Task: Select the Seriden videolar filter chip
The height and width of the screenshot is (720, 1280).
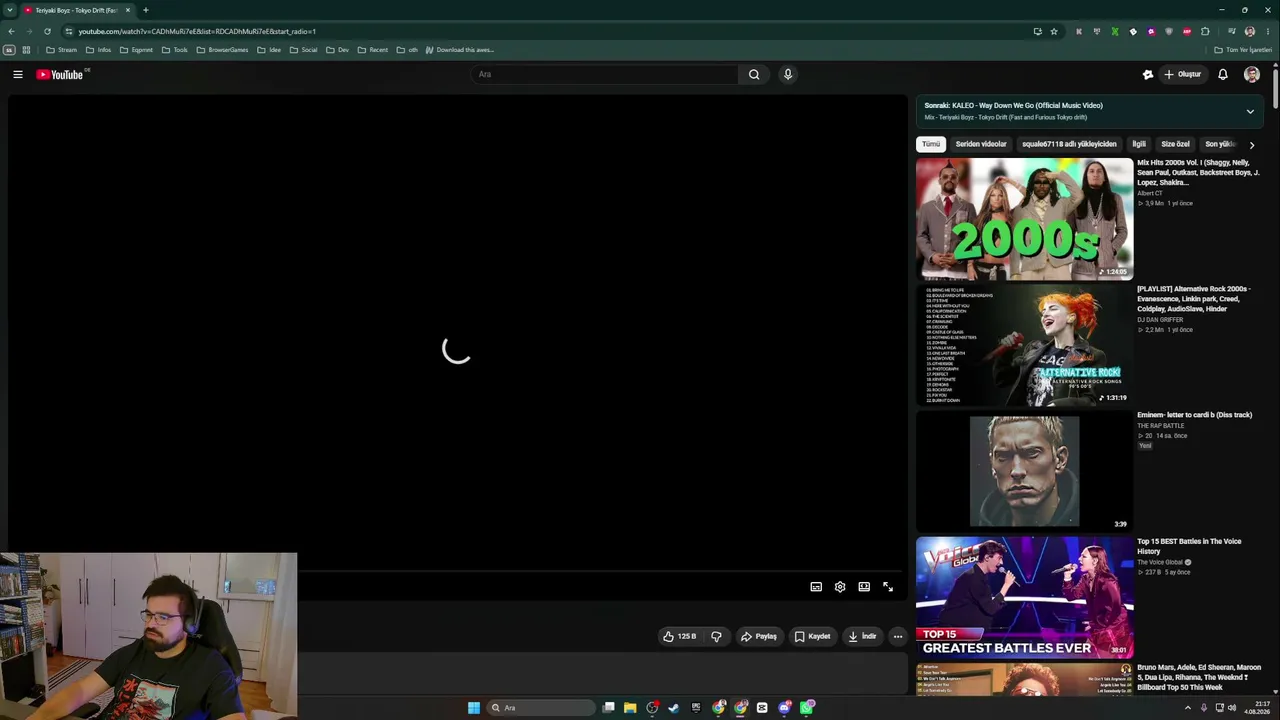Action: pos(981,144)
